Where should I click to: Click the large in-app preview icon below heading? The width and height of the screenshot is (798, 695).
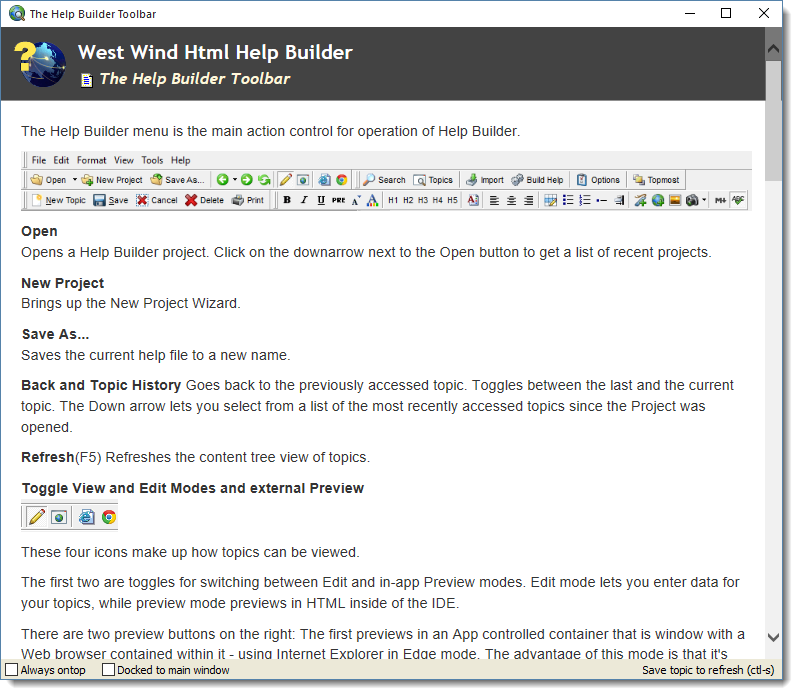coord(59,517)
